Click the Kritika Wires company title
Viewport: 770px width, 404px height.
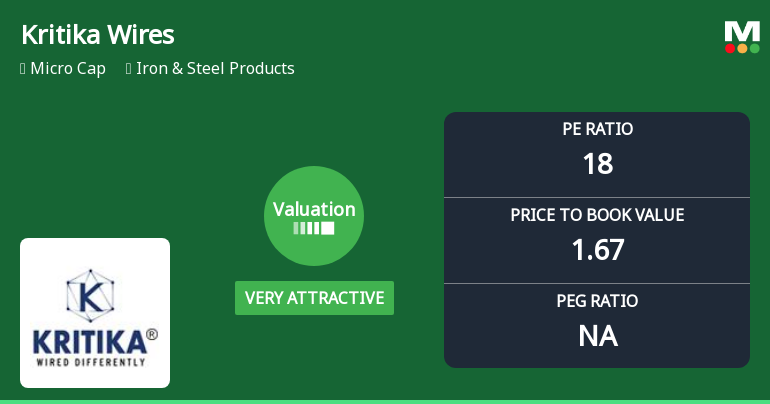(x=98, y=35)
